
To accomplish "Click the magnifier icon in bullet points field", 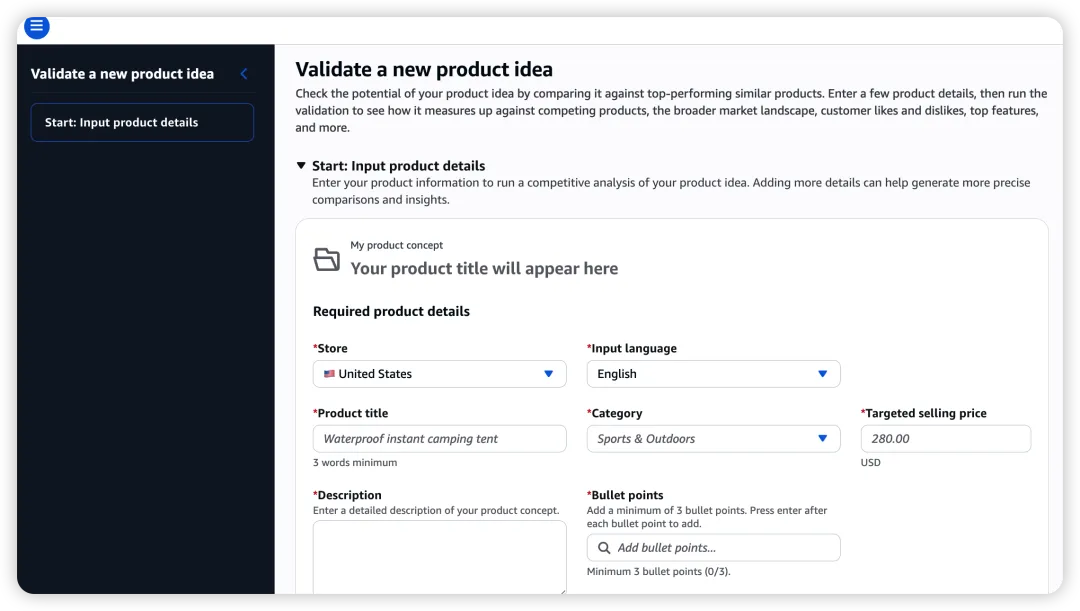I will pyautogui.click(x=604, y=548).
